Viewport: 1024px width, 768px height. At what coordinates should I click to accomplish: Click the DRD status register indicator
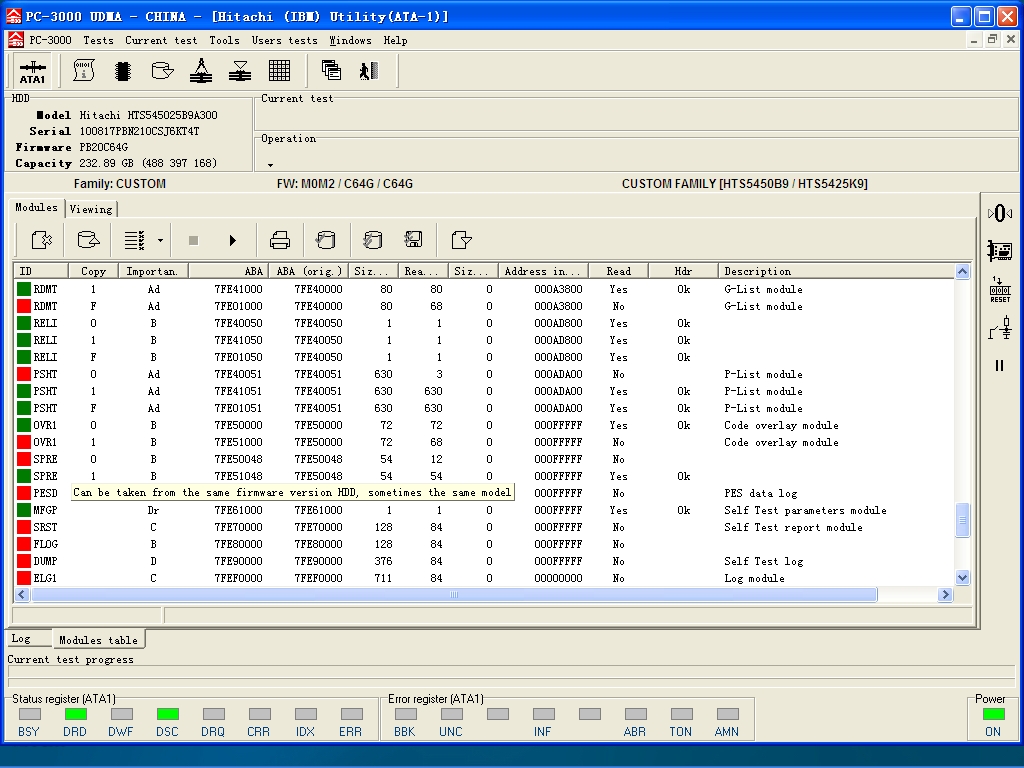coord(75,714)
